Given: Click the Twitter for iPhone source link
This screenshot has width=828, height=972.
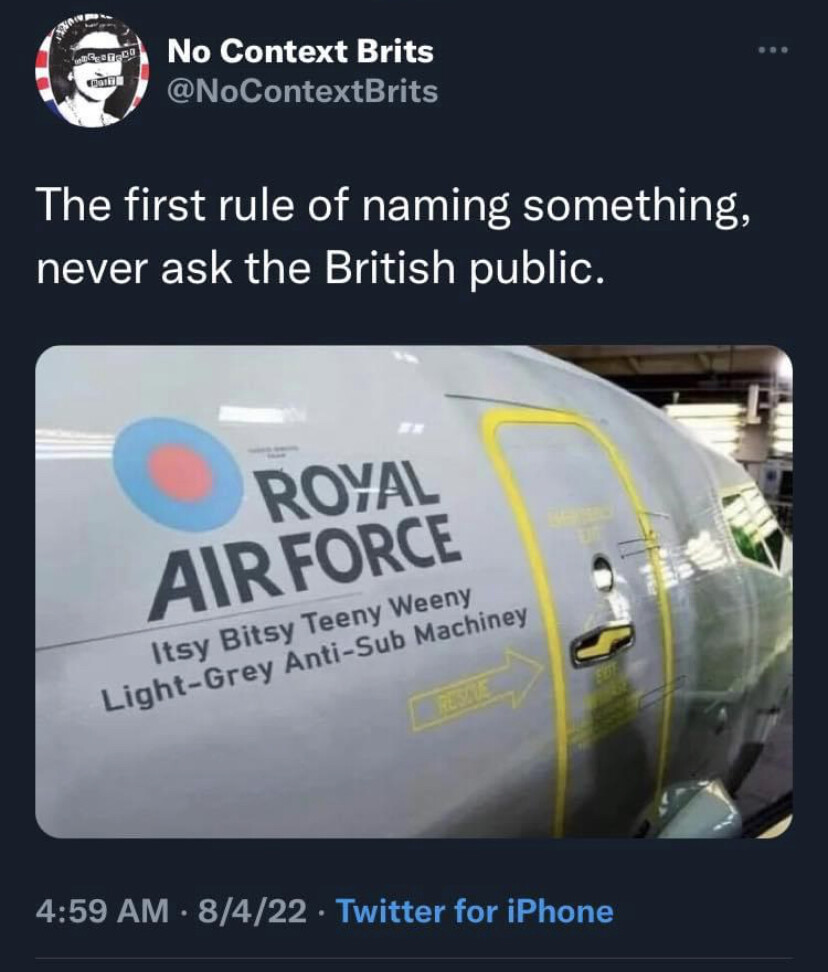Looking at the screenshot, I should click(x=474, y=911).
